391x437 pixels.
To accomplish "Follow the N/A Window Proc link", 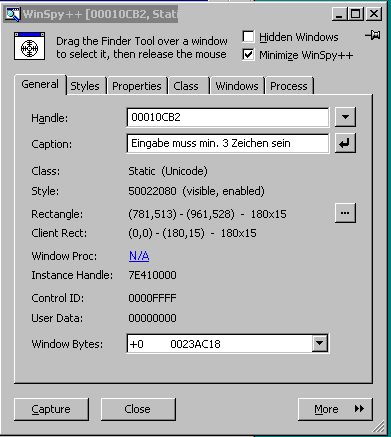I will click(139, 256).
